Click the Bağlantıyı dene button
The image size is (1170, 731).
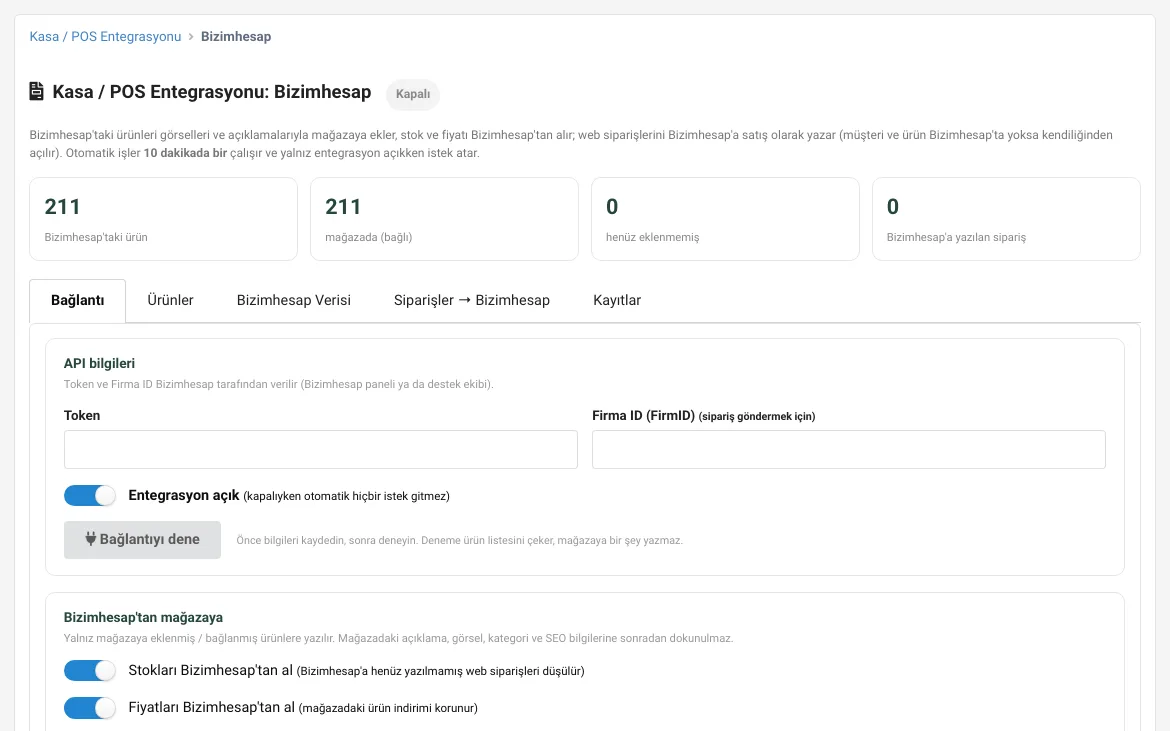[143, 539]
